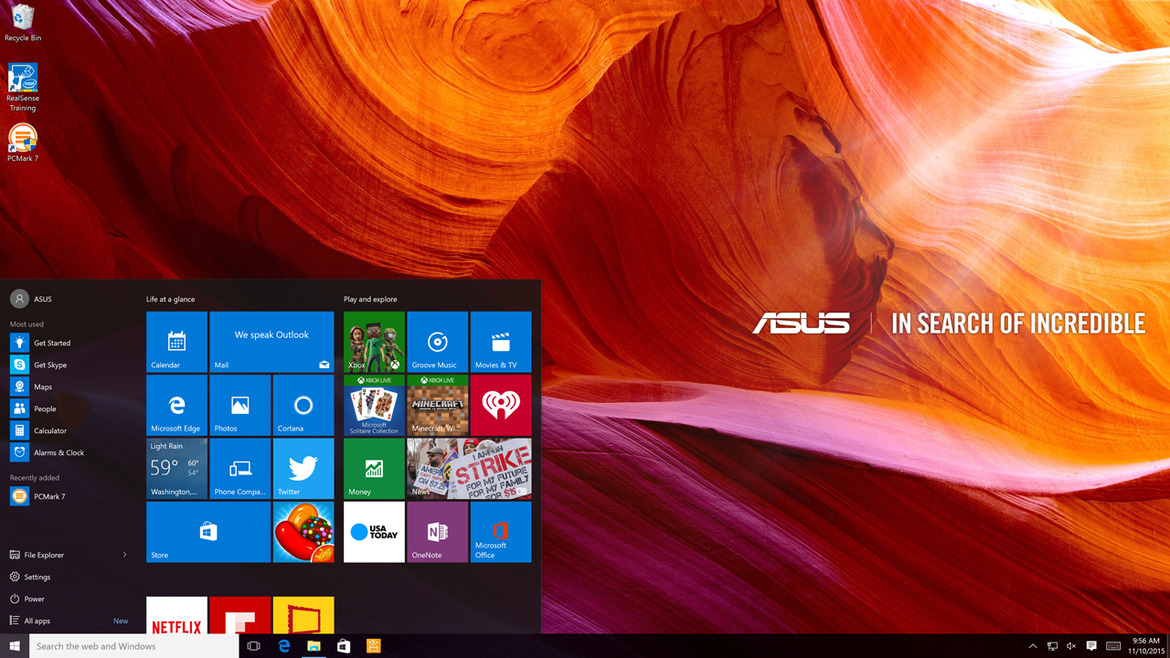Screen dimensions: 1170x658
Task: Launch the Candy Crush Saga tile
Action: (304, 532)
